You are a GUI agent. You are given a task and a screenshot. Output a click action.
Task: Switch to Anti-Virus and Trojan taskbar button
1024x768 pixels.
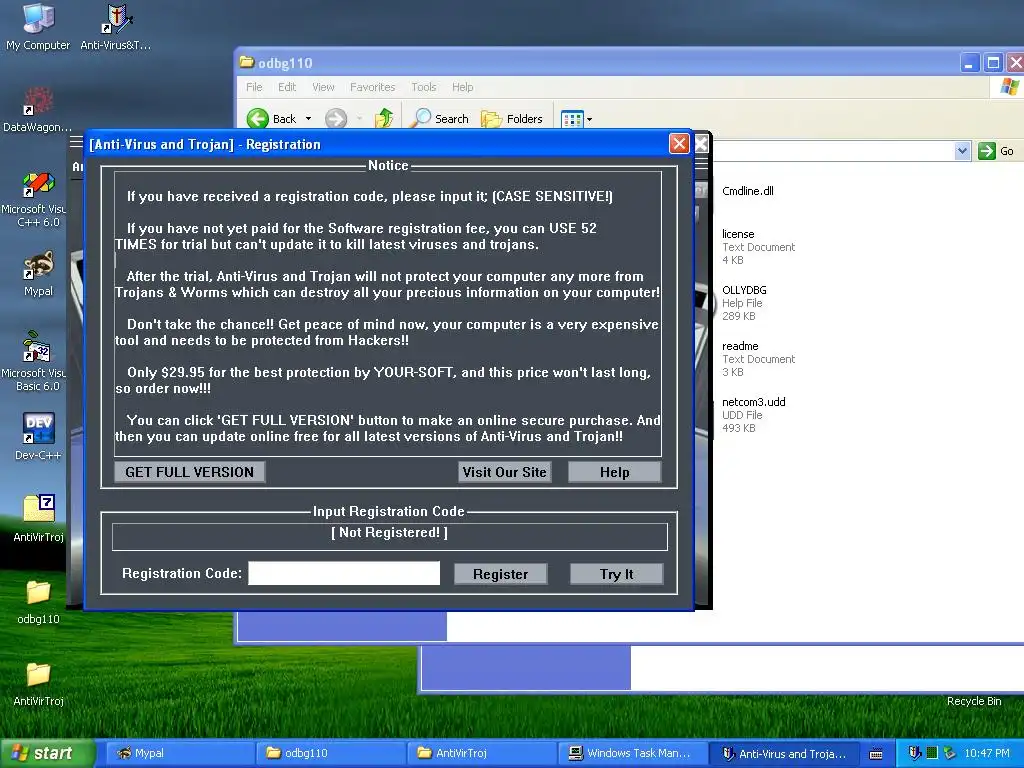coord(784,753)
